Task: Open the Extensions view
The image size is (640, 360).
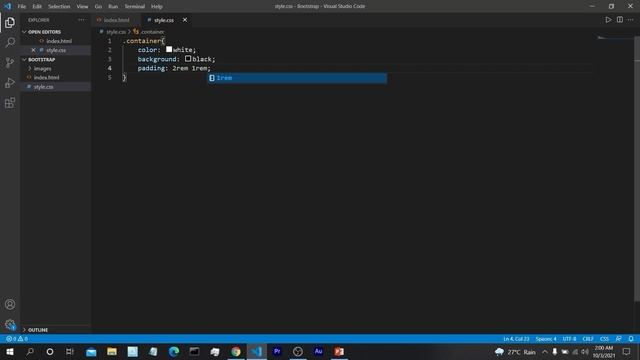Action: (x=10, y=103)
